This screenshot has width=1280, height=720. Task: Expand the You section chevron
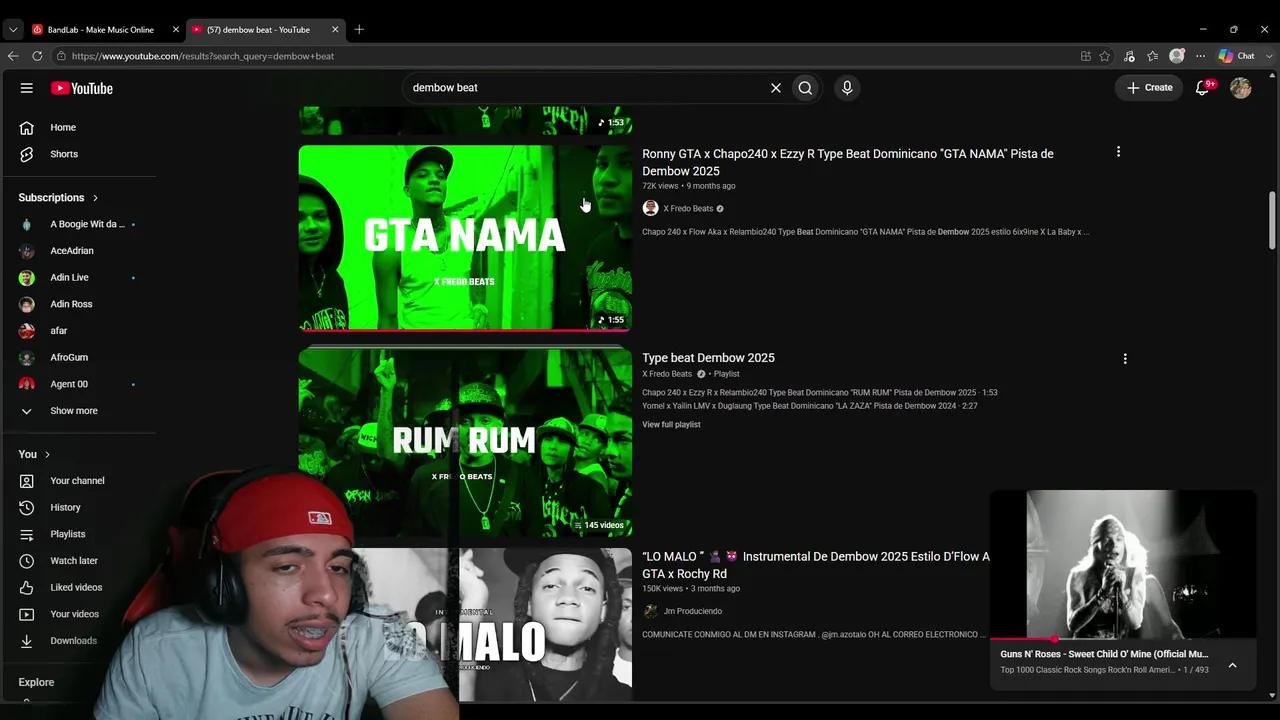pyautogui.click(x=47, y=455)
